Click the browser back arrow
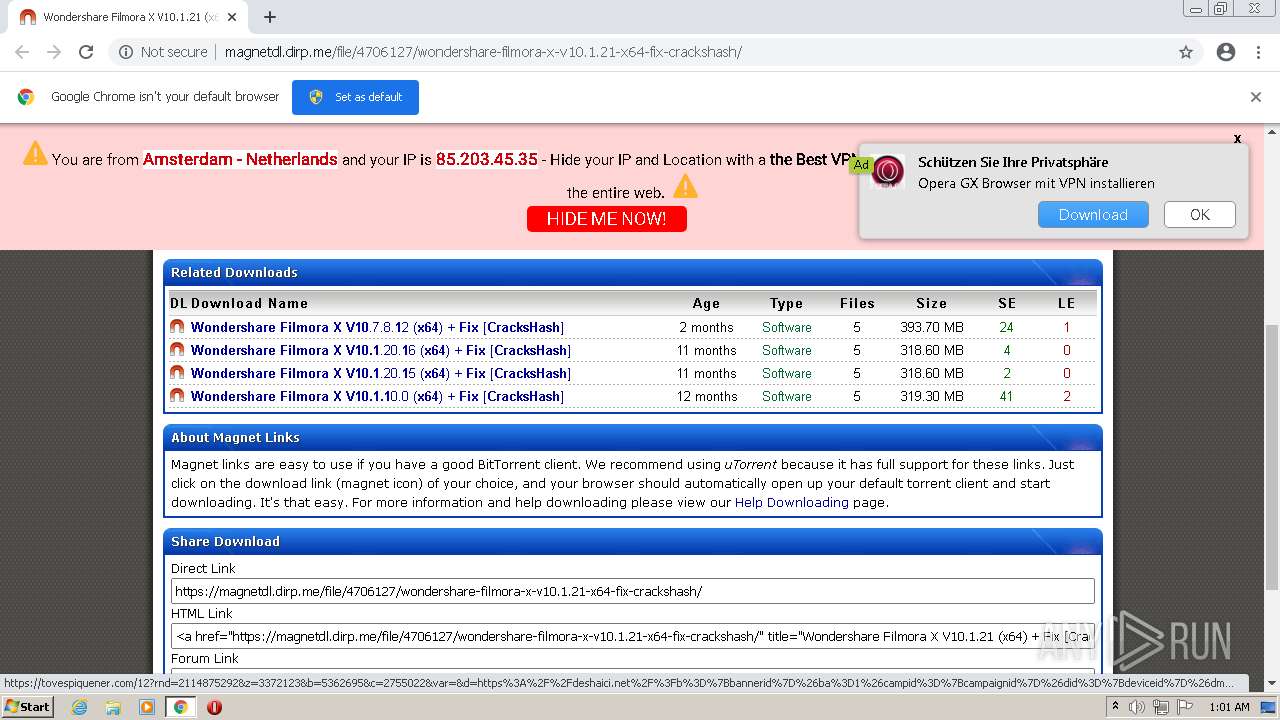This screenshot has width=1280, height=720. point(22,52)
